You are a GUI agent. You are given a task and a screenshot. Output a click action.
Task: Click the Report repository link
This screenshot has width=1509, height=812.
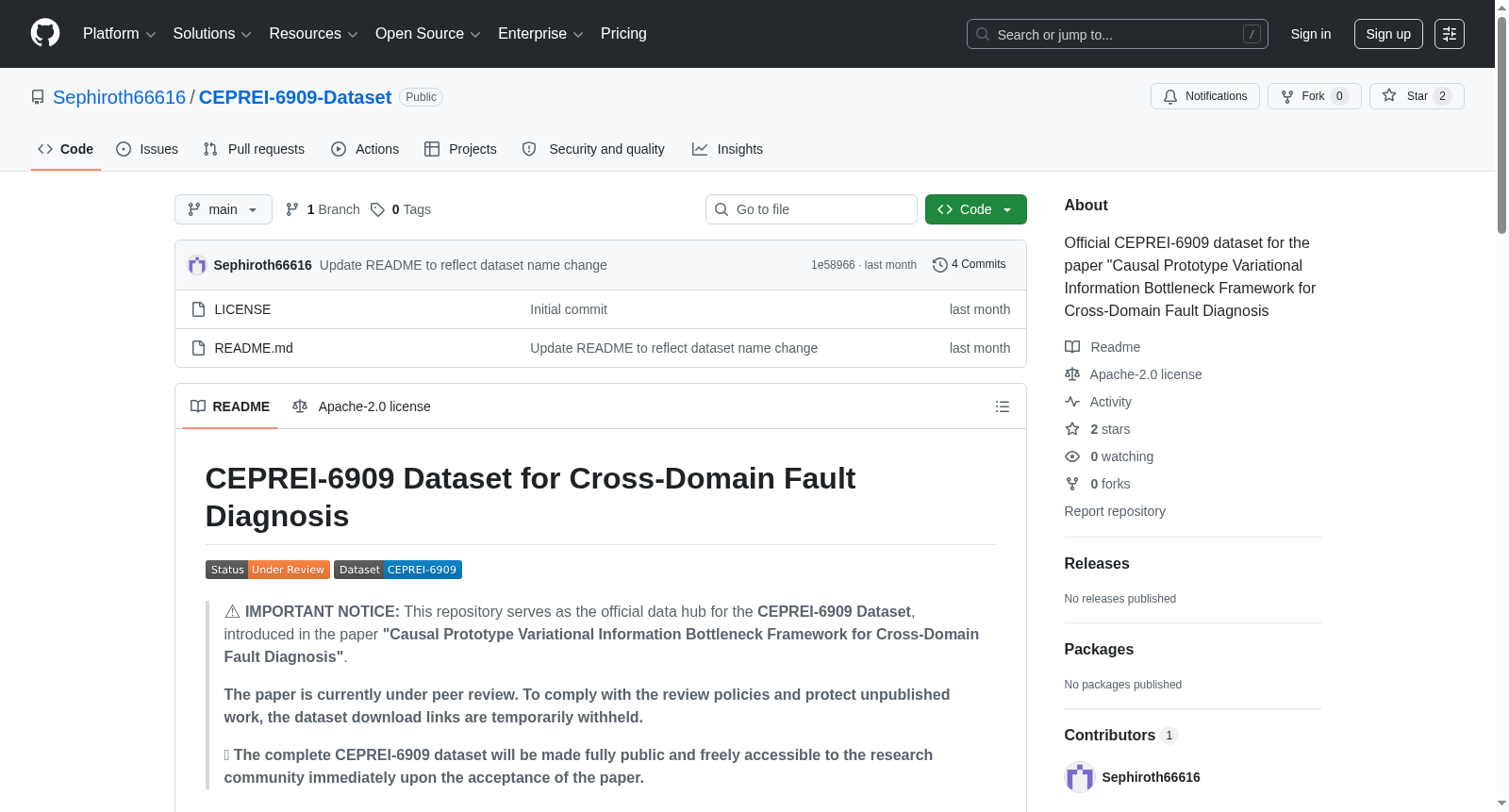tap(1115, 511)
